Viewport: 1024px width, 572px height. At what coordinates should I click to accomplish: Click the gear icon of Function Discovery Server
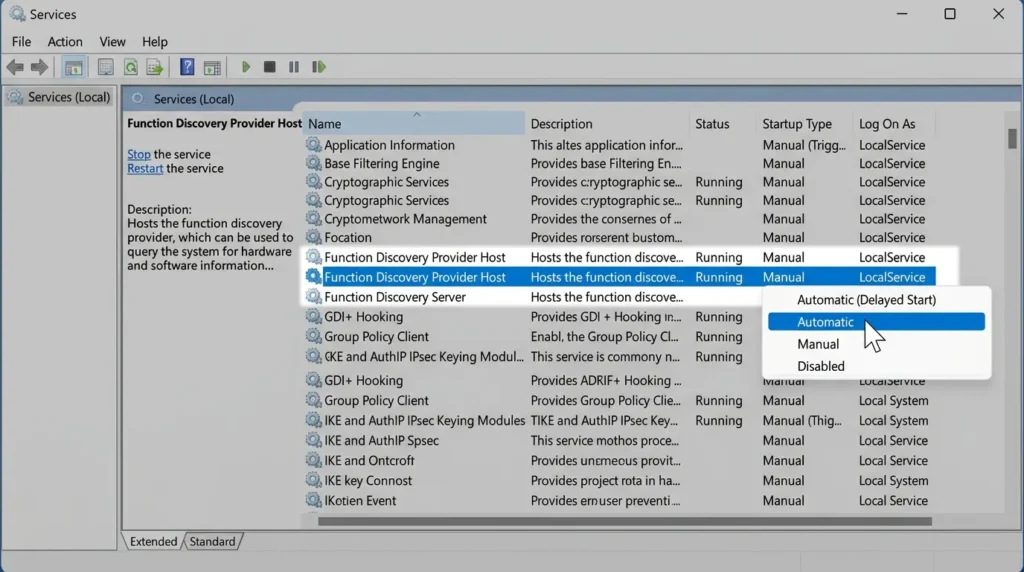[313, 296]
